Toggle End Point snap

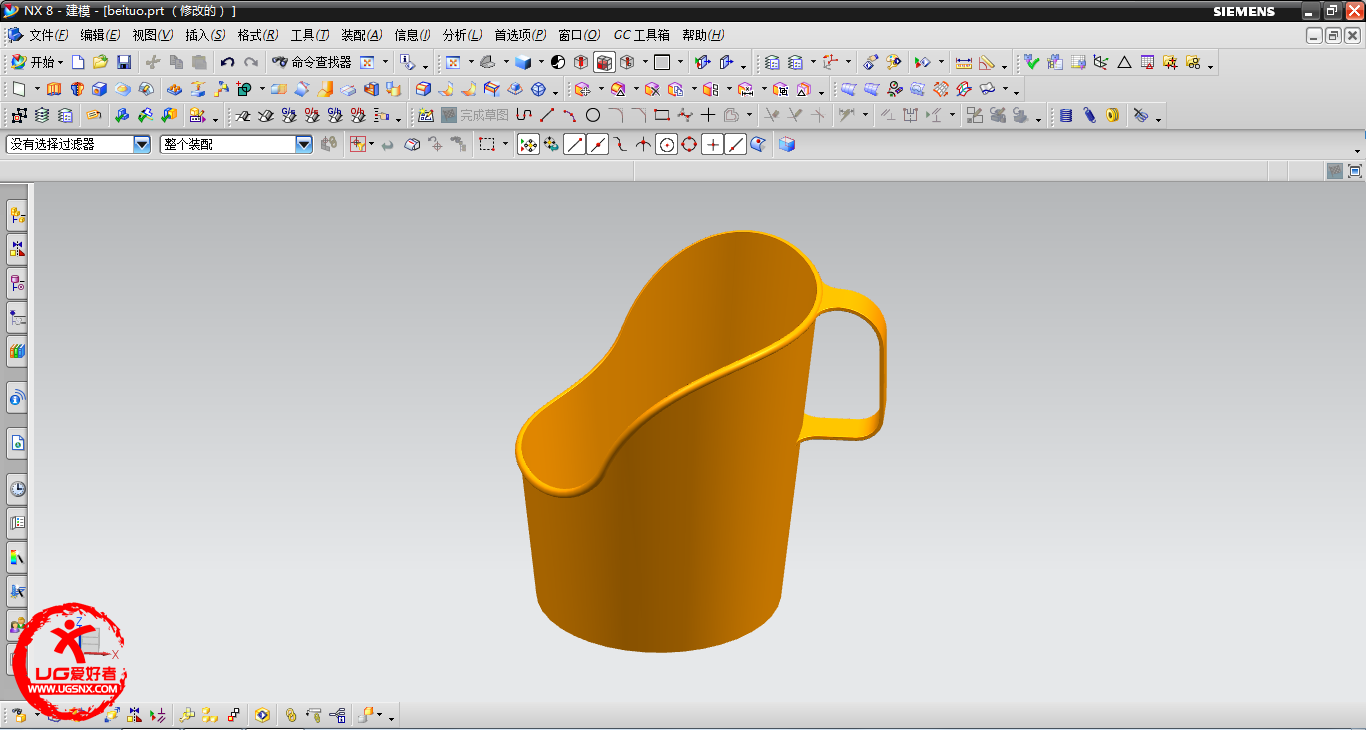(574, 144)
